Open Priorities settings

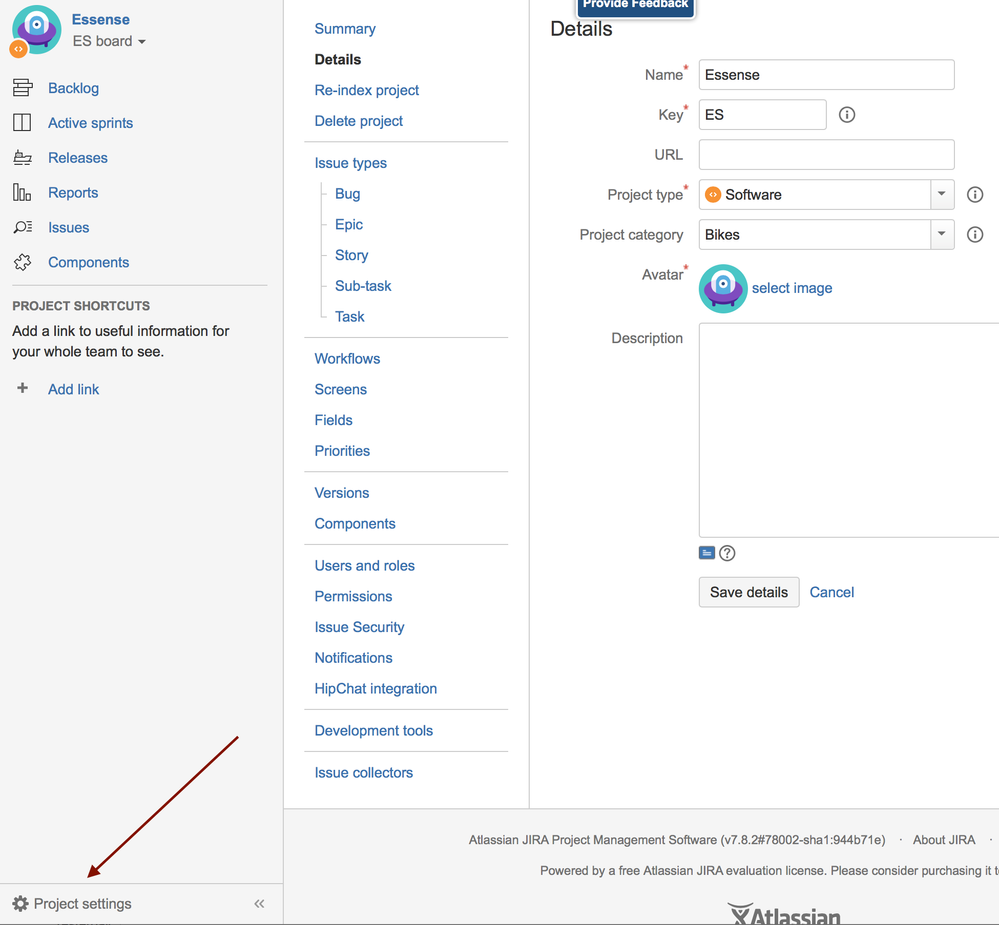(x=342, y=450)
